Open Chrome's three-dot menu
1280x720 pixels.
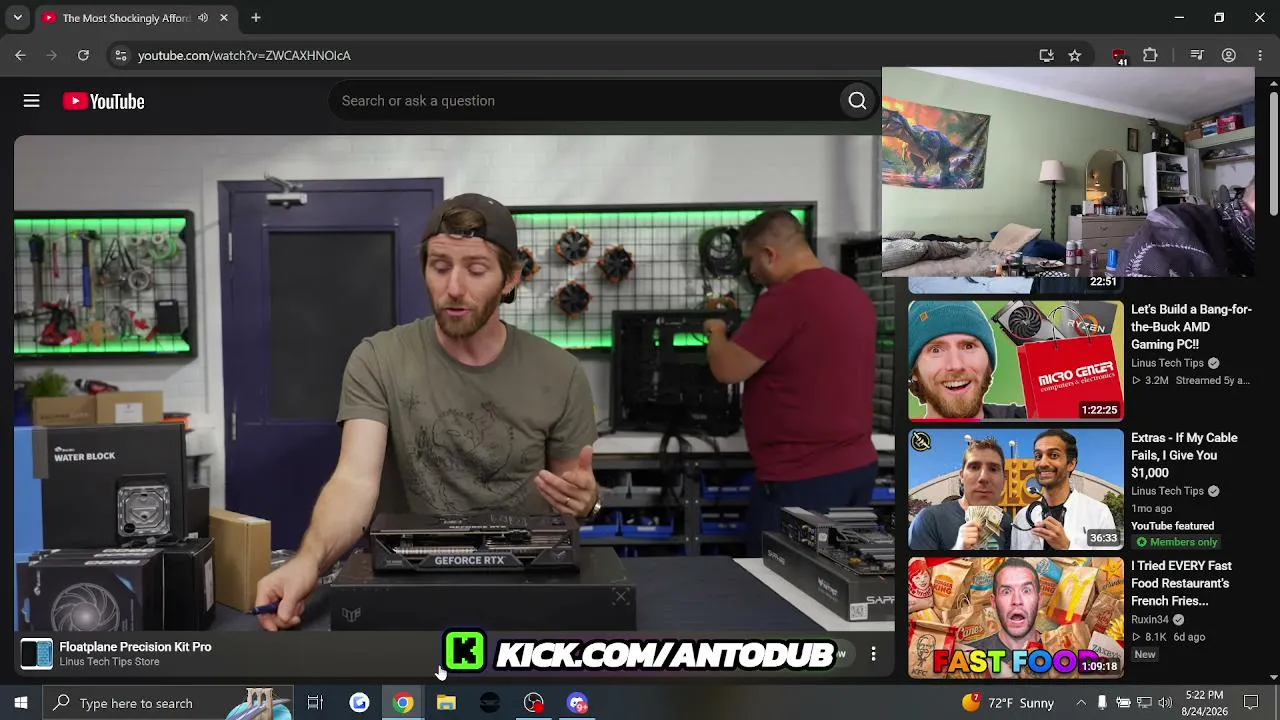click(1259, 56)
